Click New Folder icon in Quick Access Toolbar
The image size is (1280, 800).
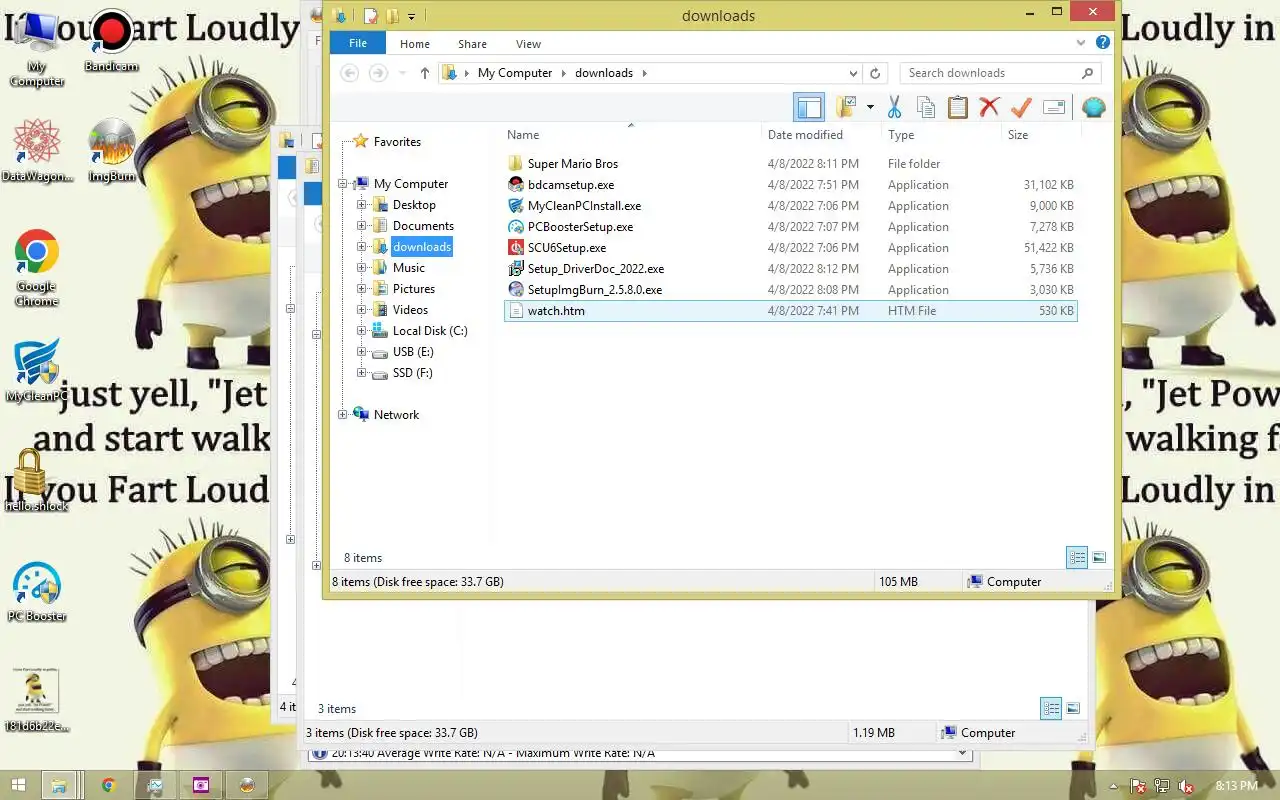(393, 16)
